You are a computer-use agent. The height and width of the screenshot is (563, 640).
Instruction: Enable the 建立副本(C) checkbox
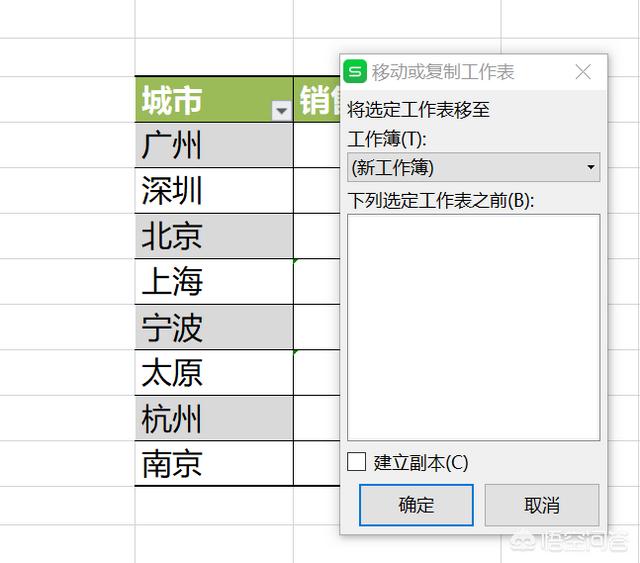(x=356, y=462)
